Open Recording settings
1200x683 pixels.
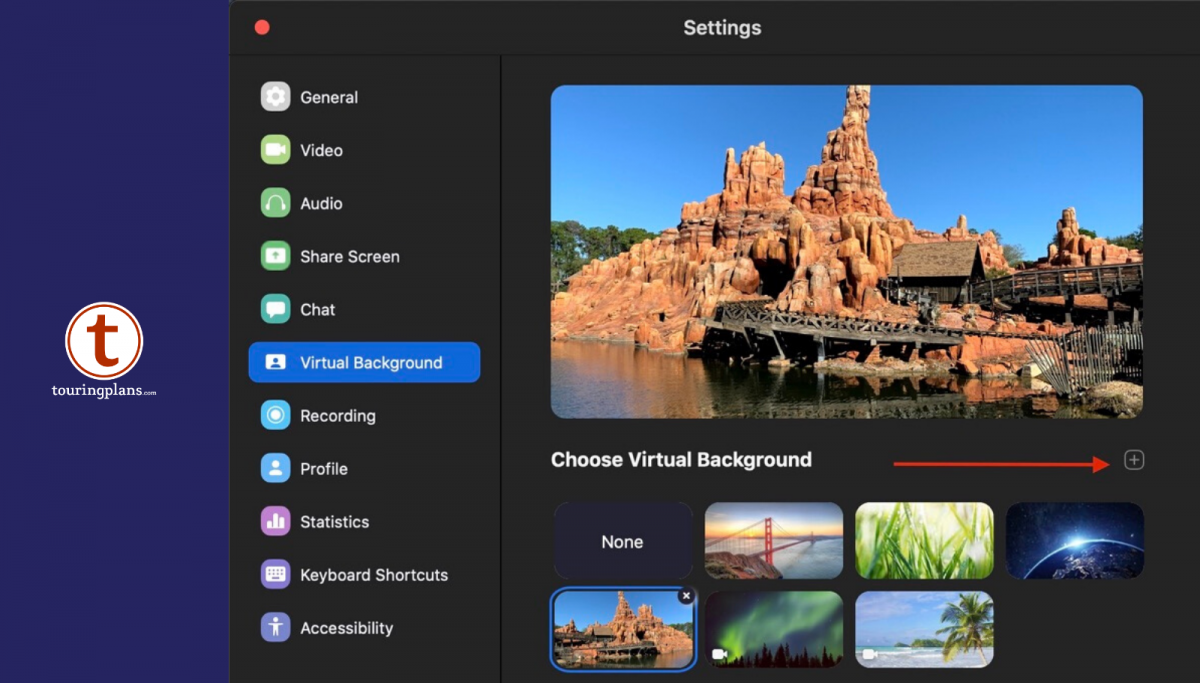(x=364, y=415)
